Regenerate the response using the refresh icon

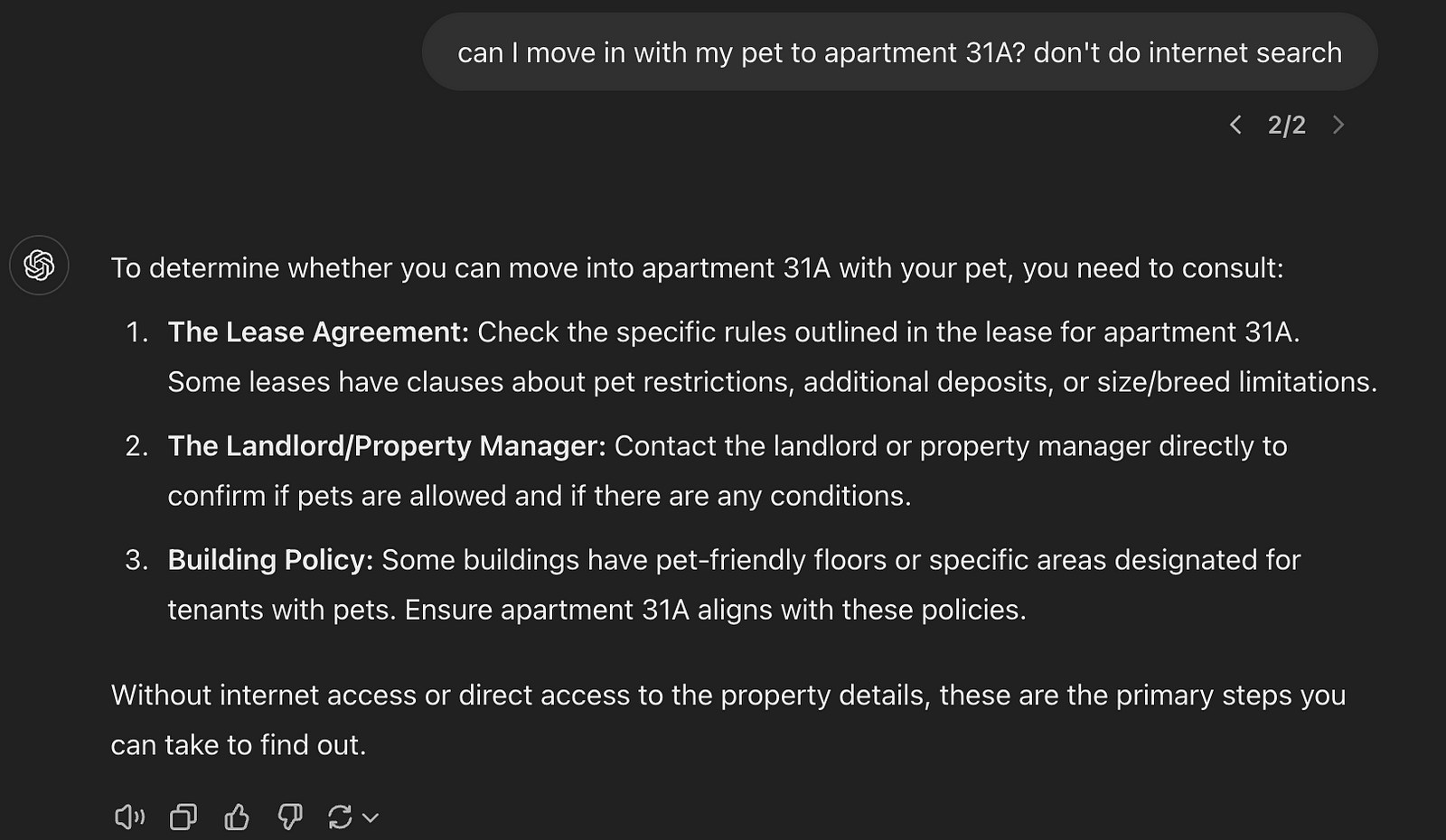click(x=340, y=817)
